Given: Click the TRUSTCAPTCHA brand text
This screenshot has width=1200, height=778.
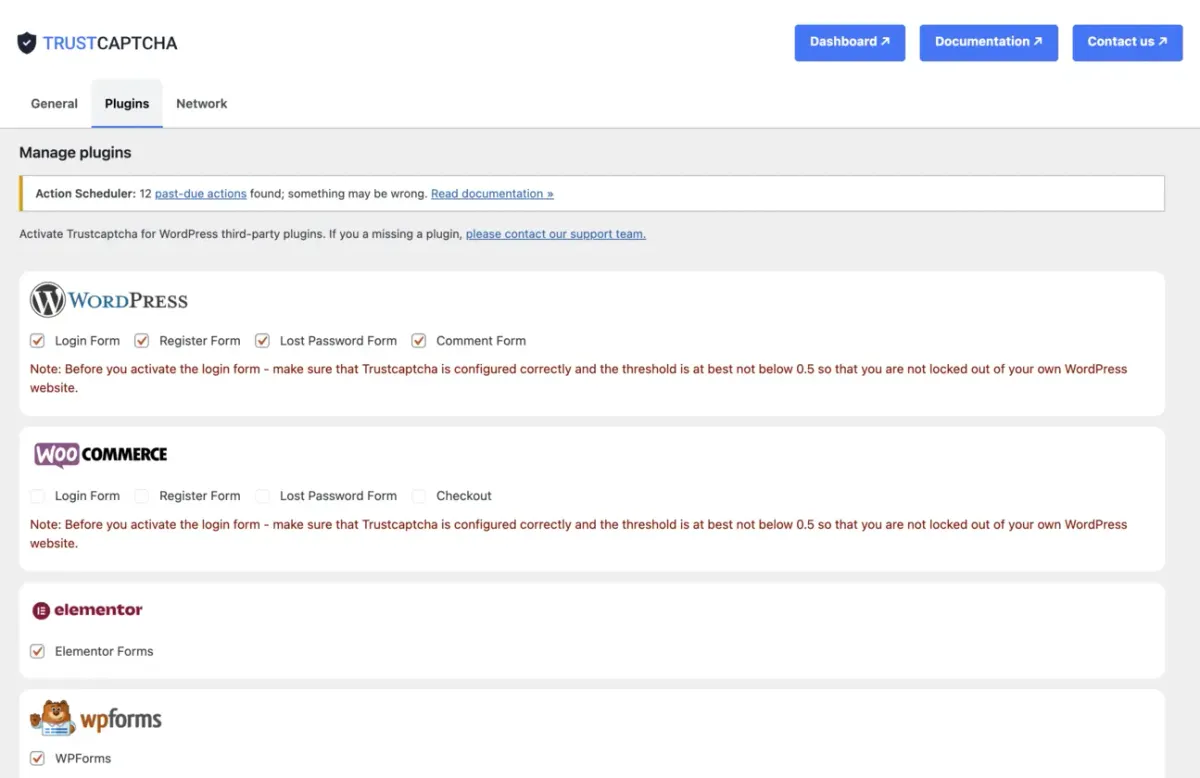Looking at the screenshot, I should pyautogui.click(x=110, y=43).
